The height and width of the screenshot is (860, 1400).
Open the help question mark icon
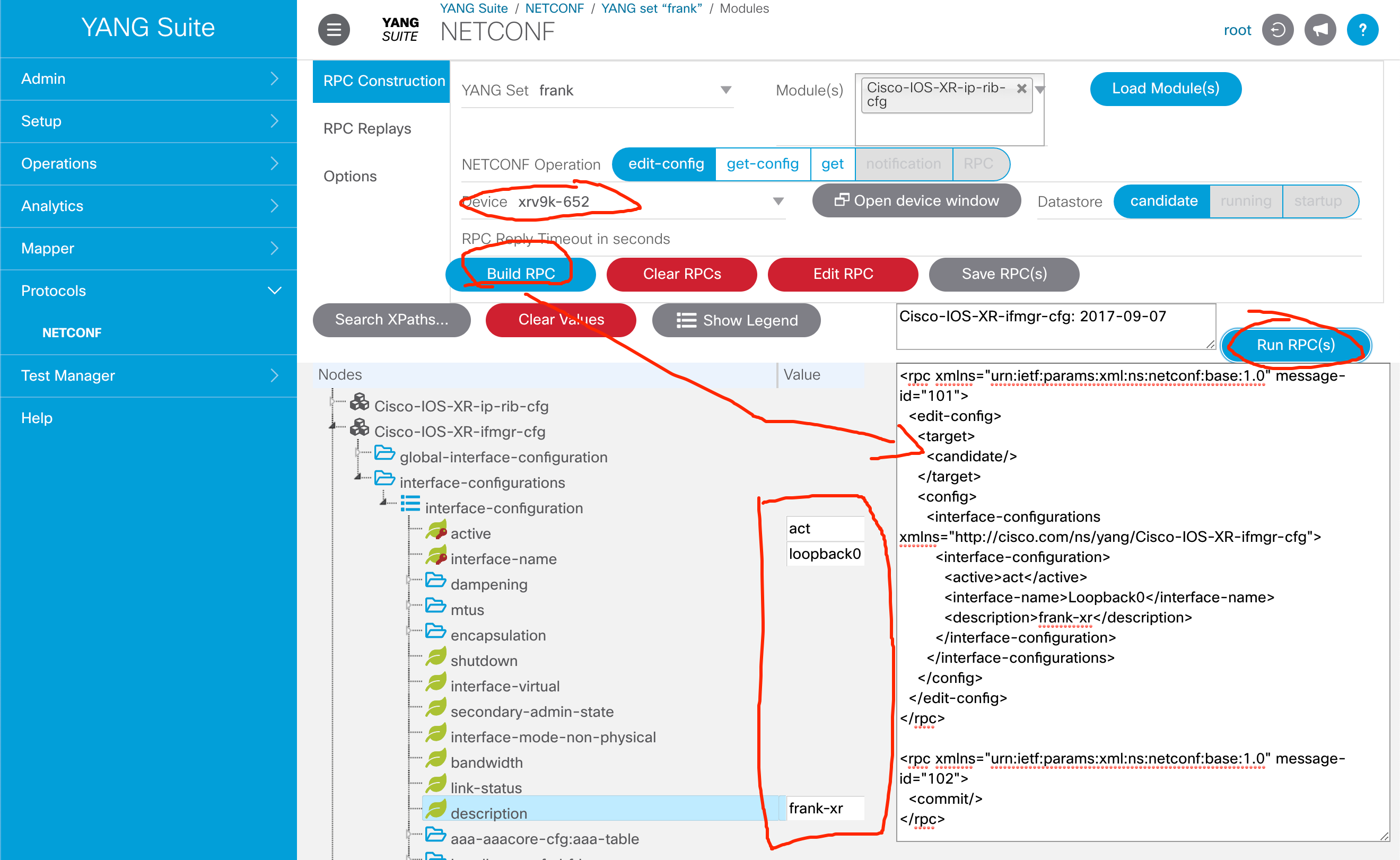coord(1362,30)
